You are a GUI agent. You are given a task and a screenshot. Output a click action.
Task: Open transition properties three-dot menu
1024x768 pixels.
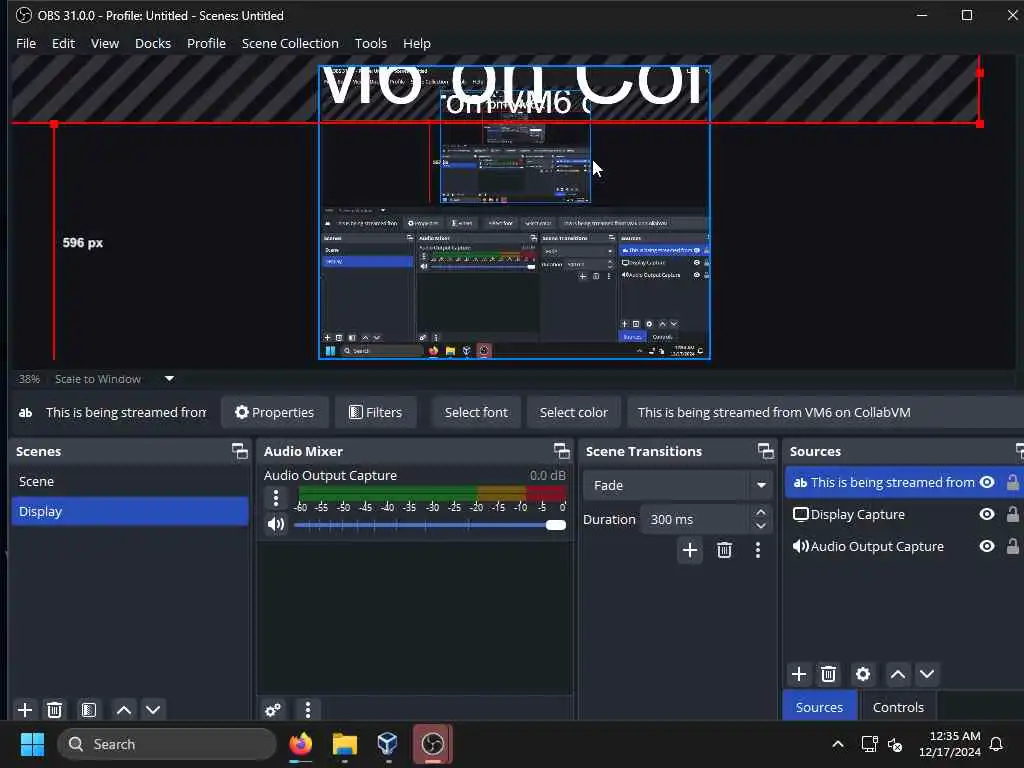pyautogui.click(x=758, y=550)
